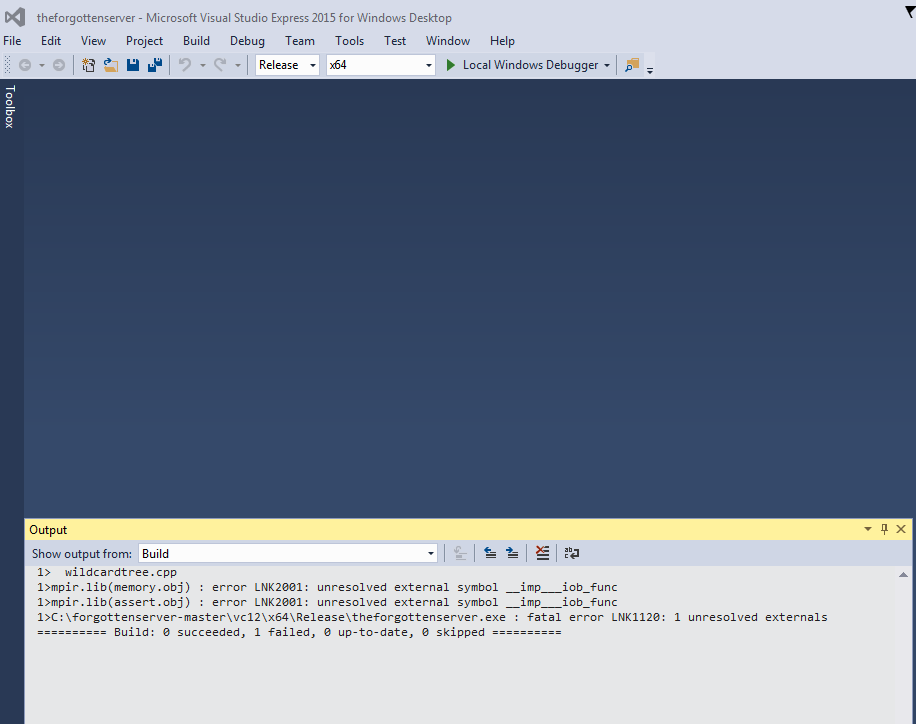Open the Test menu

pyautogui.click(x=395, y=41)
